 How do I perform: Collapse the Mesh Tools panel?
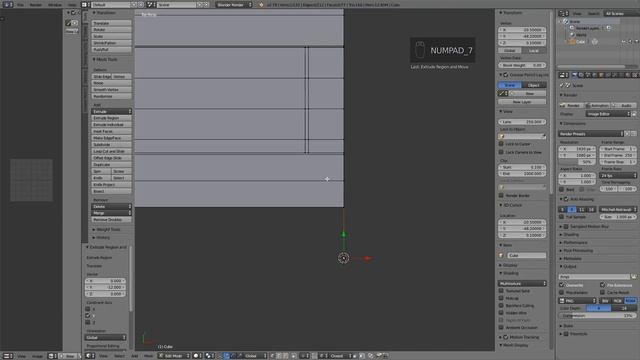(x=106, y=60)
